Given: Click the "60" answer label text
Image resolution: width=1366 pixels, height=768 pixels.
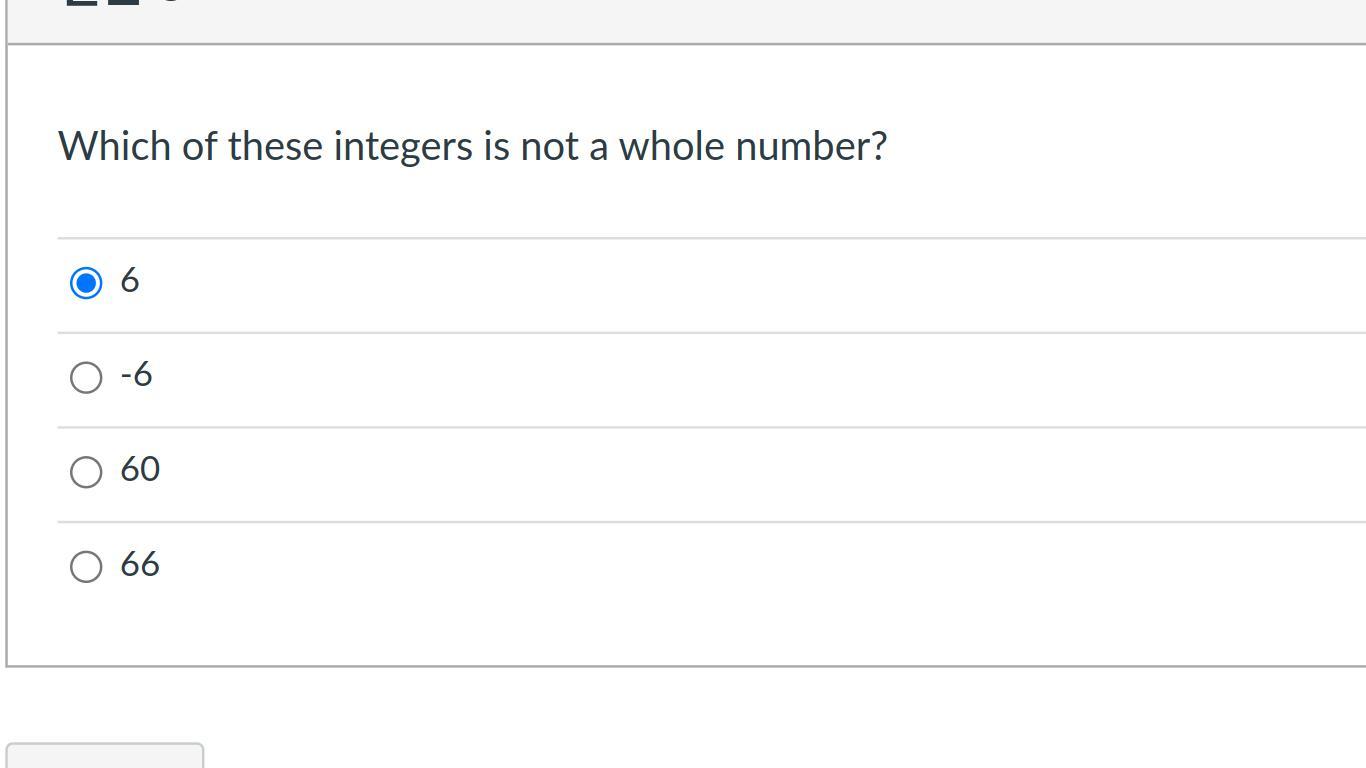Looking at the screenshot, I should point(140,470).
